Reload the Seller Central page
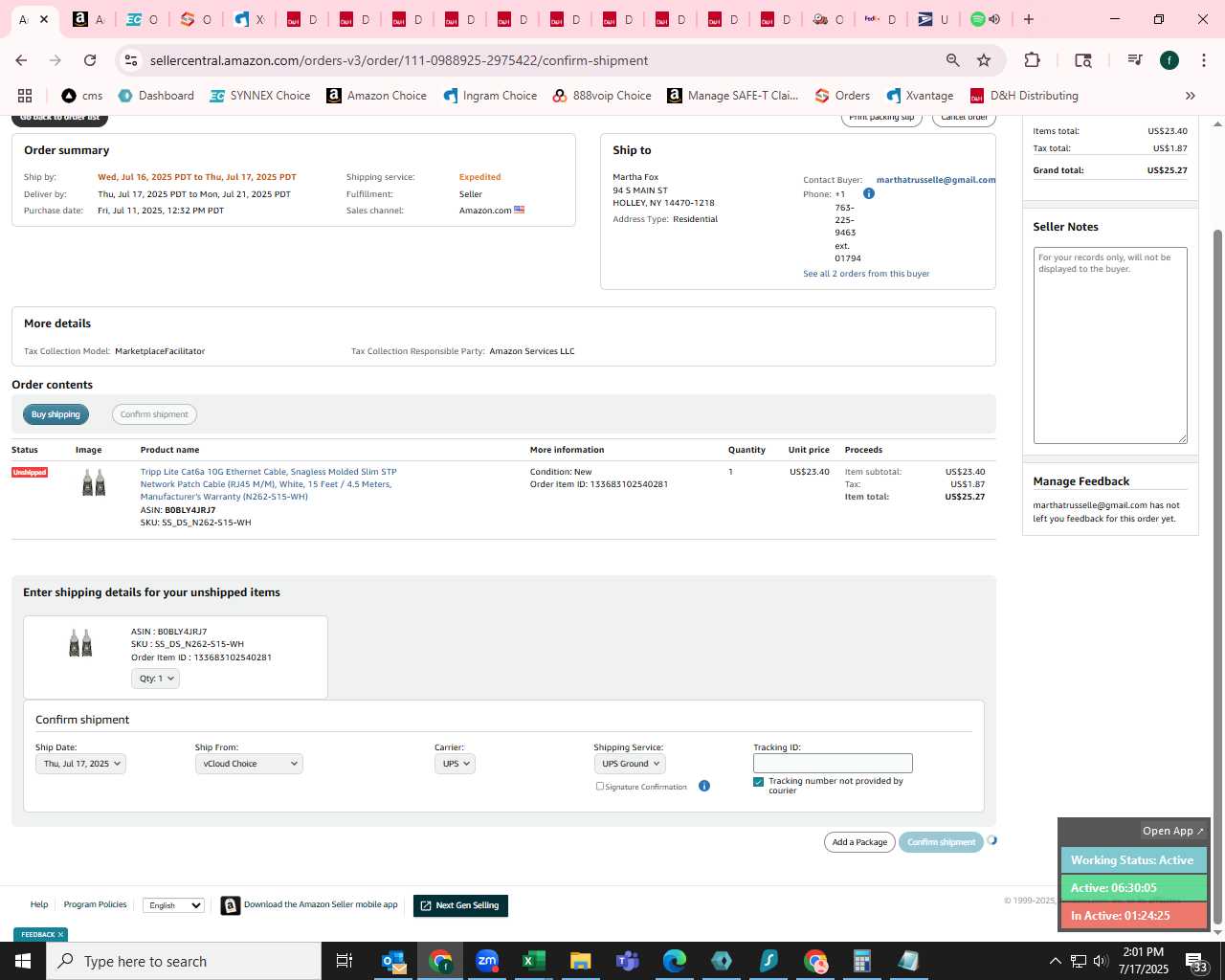This screenshot has width=1225, height=980. (90, 60)
